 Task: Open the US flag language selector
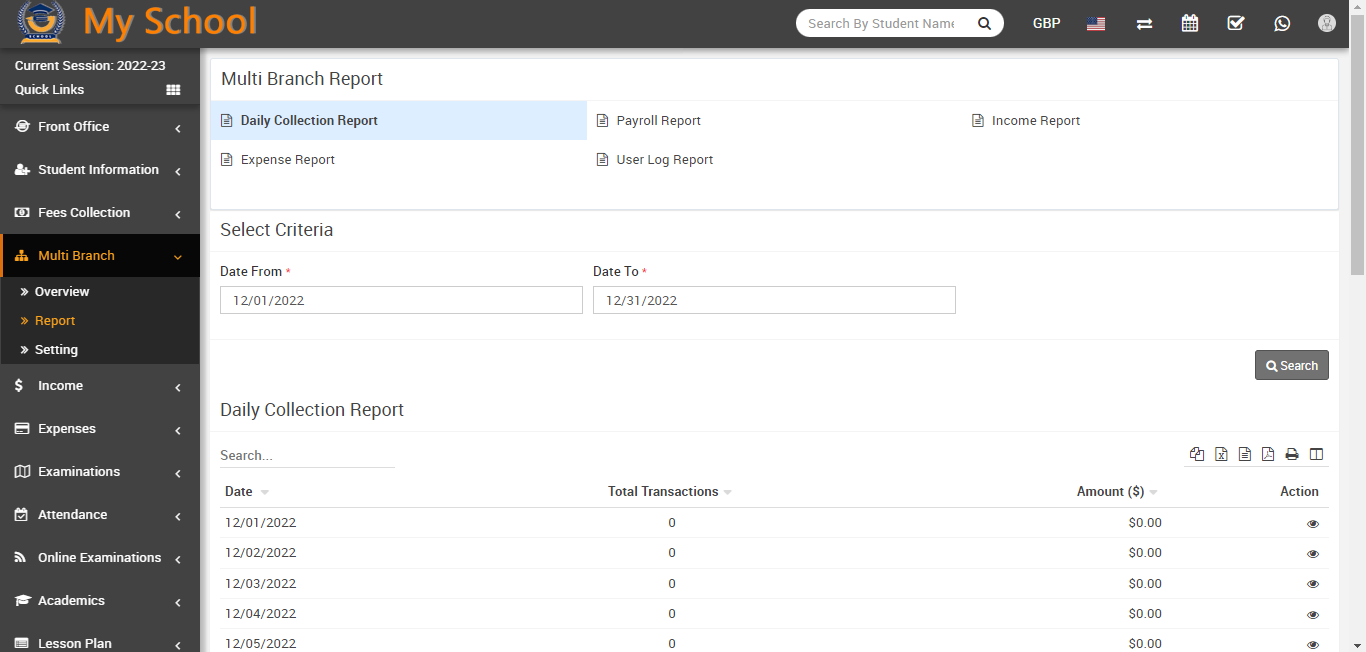tap(1096, 24)
